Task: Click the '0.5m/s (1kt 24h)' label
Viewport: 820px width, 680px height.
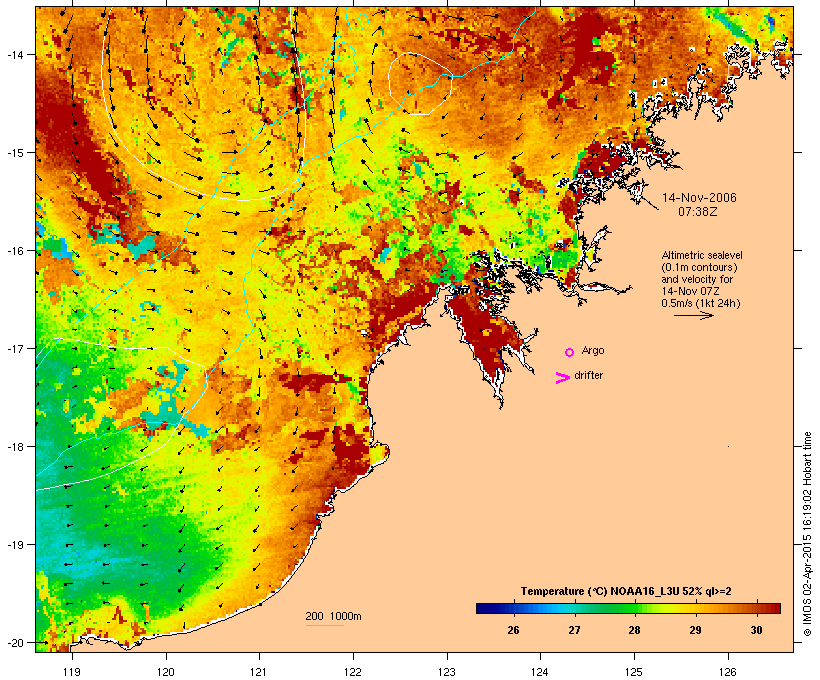Action: pos(701,303)
